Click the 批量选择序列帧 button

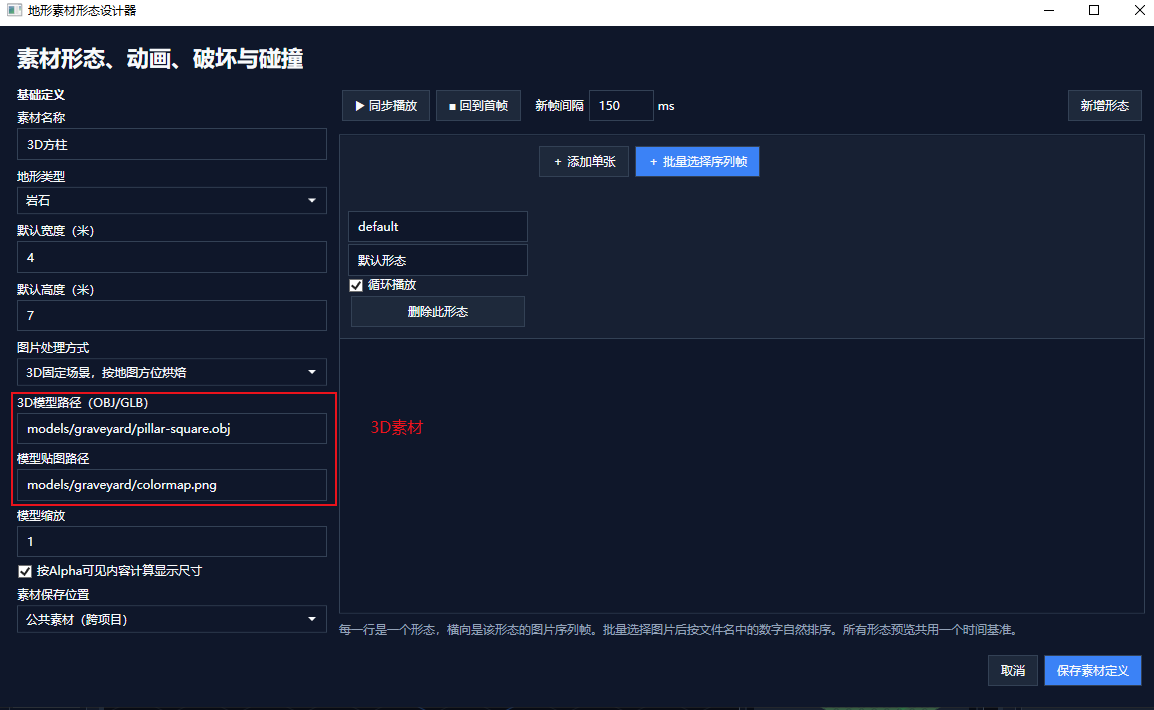697,162
